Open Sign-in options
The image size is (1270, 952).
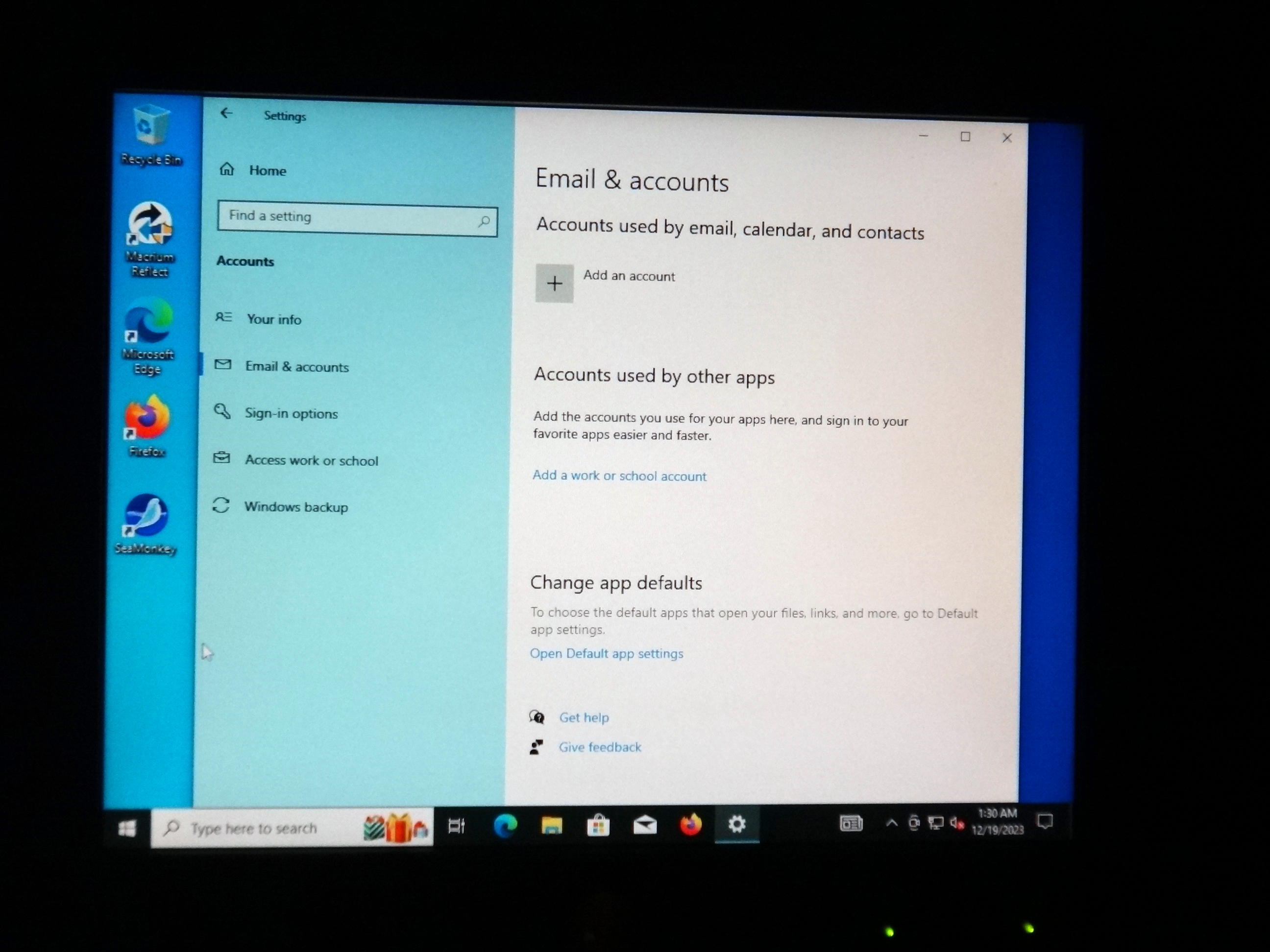pyautogui.click(x=276, y=413)
